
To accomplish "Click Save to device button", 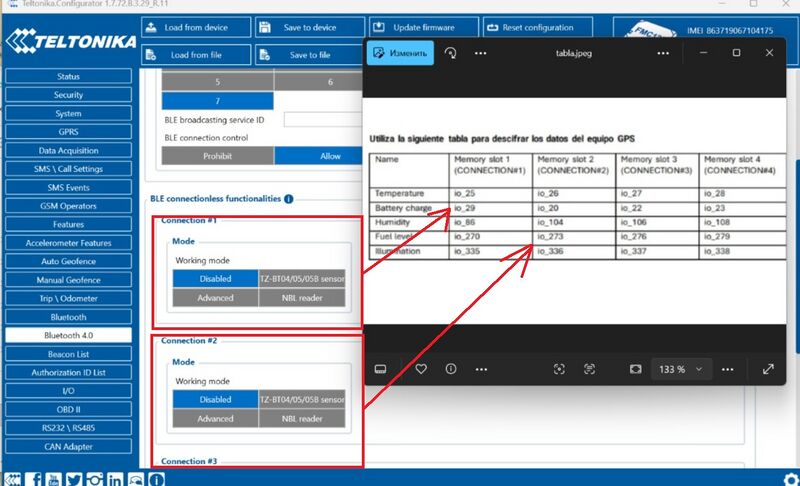I will [310, 28].
